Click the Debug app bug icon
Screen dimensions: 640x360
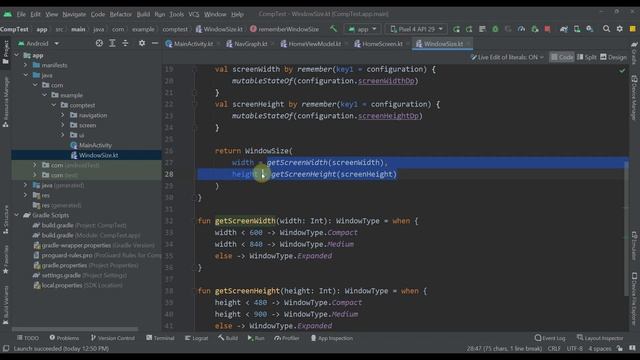tap(495, 29)
